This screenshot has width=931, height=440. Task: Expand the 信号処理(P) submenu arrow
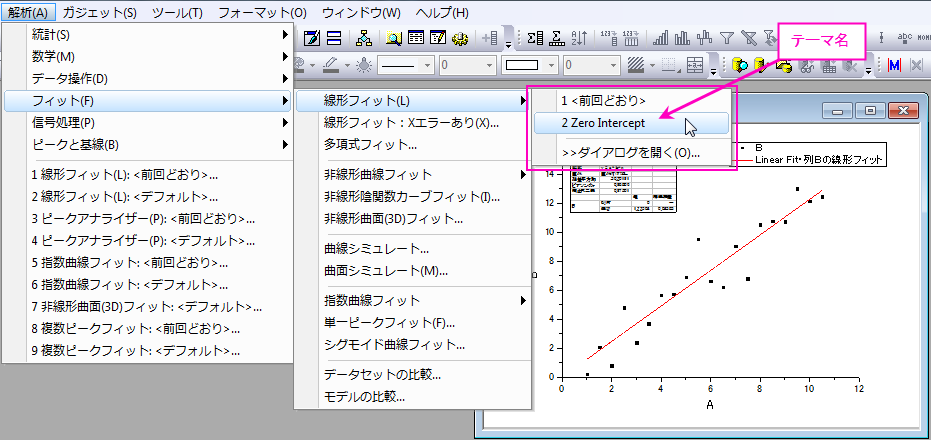coord(286,123)
